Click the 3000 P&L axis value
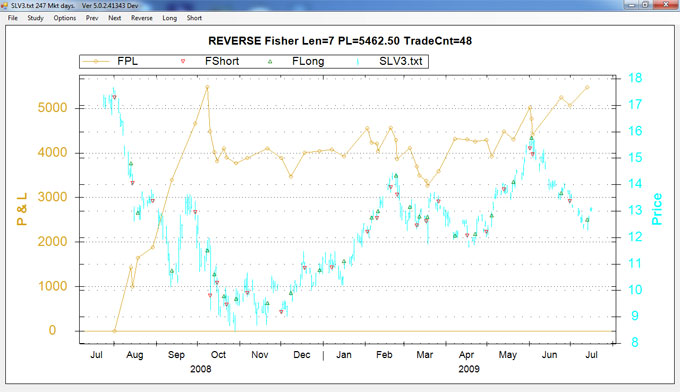680x392 pixels. coord(52,197)
